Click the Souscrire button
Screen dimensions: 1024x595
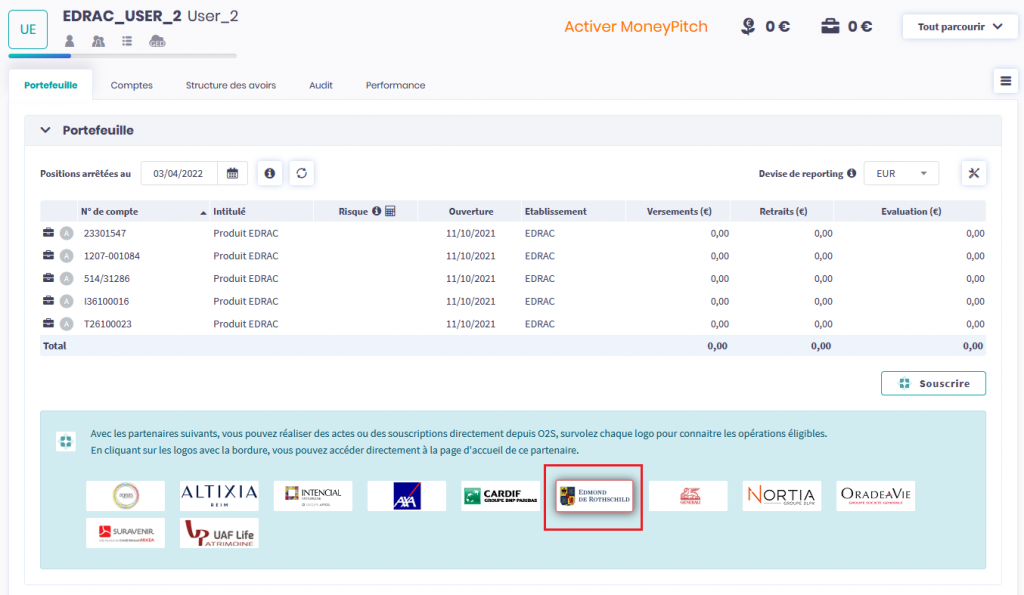pos(932,383)
